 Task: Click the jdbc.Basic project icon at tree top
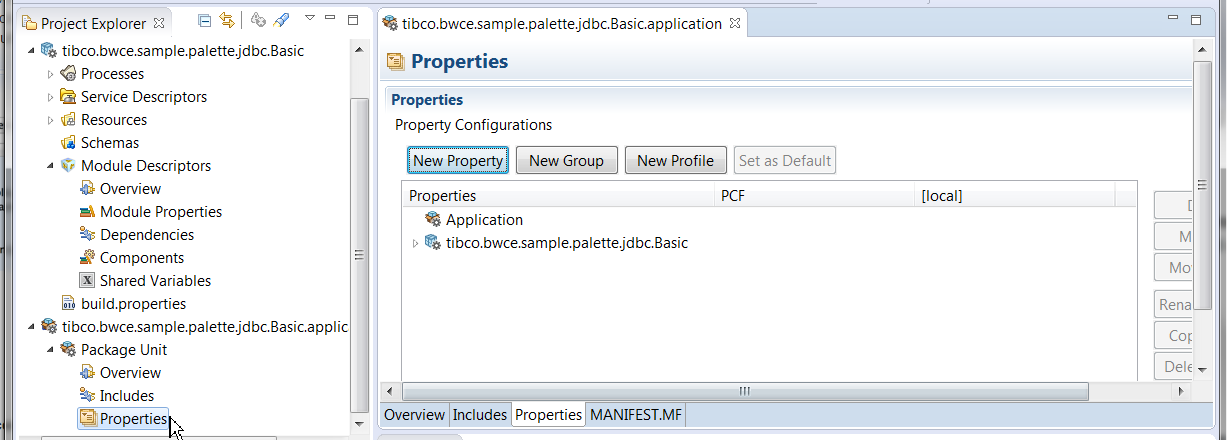pos(49,51)
